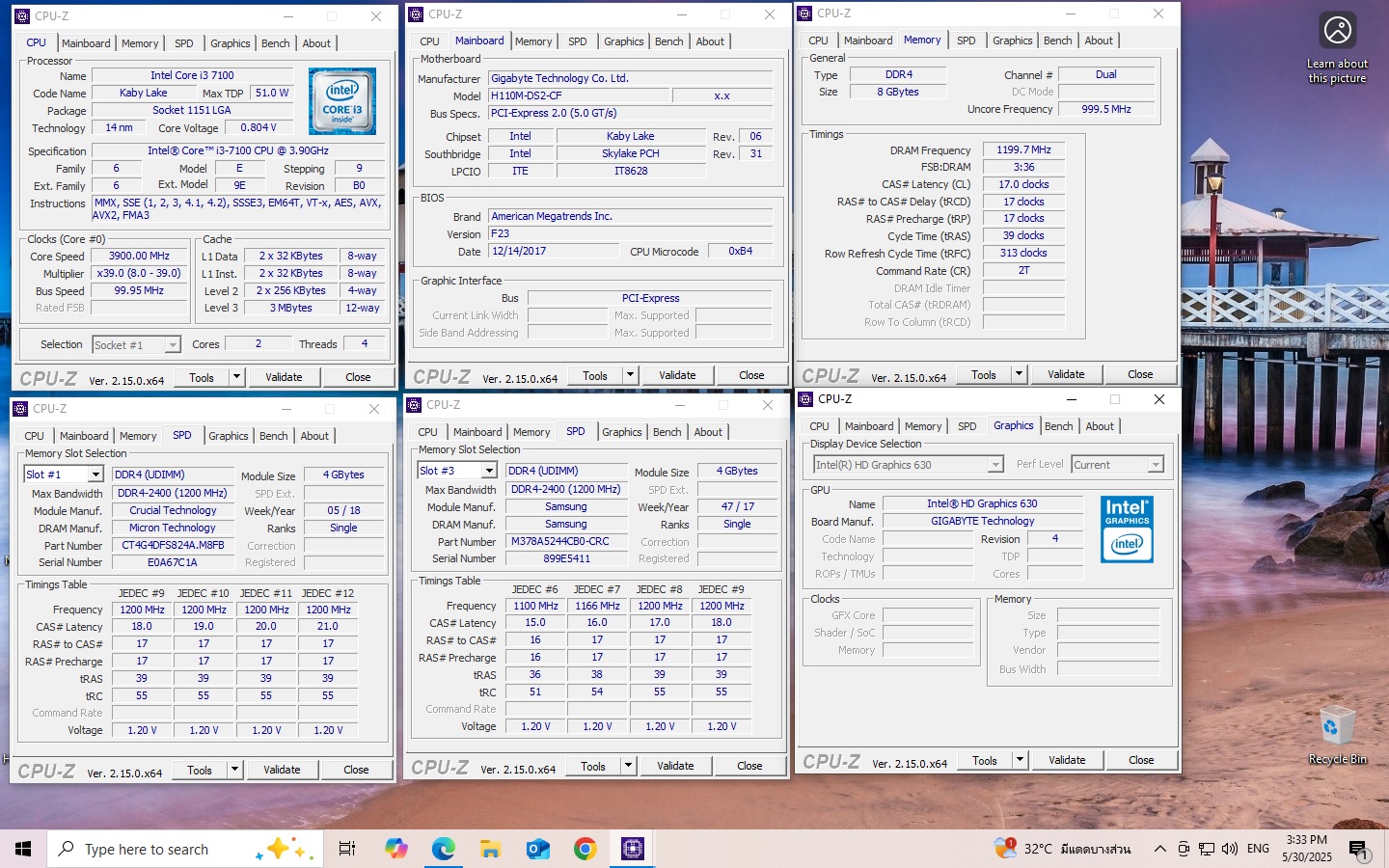Click the Intel Core i3 logo badge
Screen dimensions: 1389x868
click(341, 101)
